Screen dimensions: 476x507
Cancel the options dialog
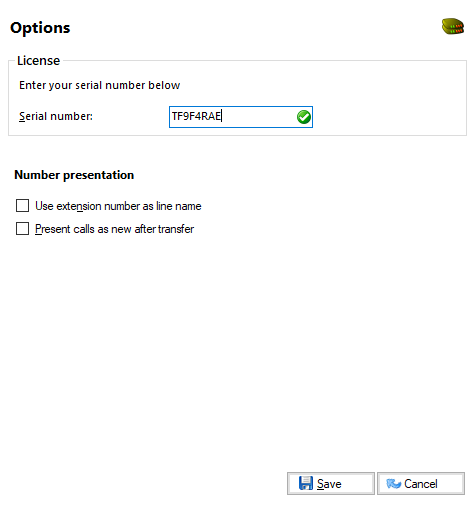(x=421, y=483)
